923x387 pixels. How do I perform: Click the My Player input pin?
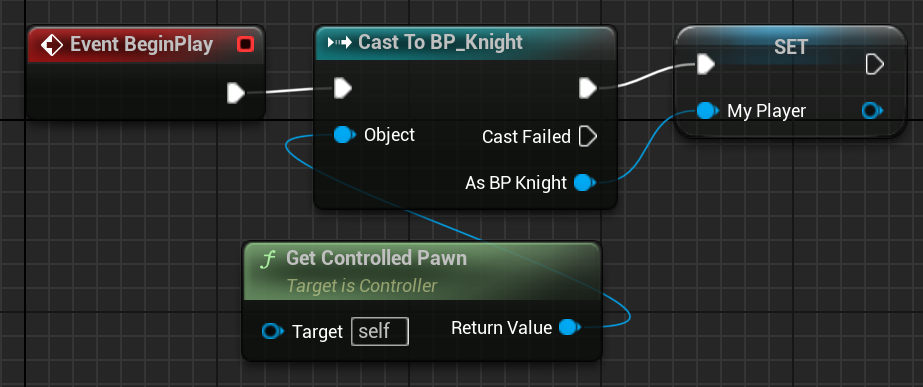(x=708, y=110)
